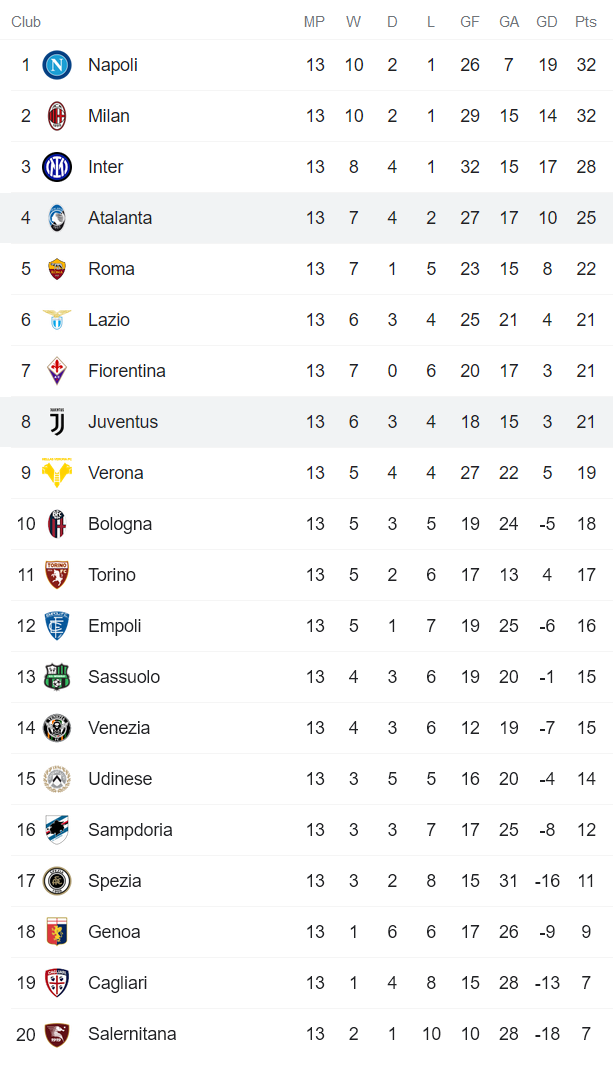The height and width of the screenshot is (1076, 613).
Task: Click the Roma club crest
Action: pos(57,269)
